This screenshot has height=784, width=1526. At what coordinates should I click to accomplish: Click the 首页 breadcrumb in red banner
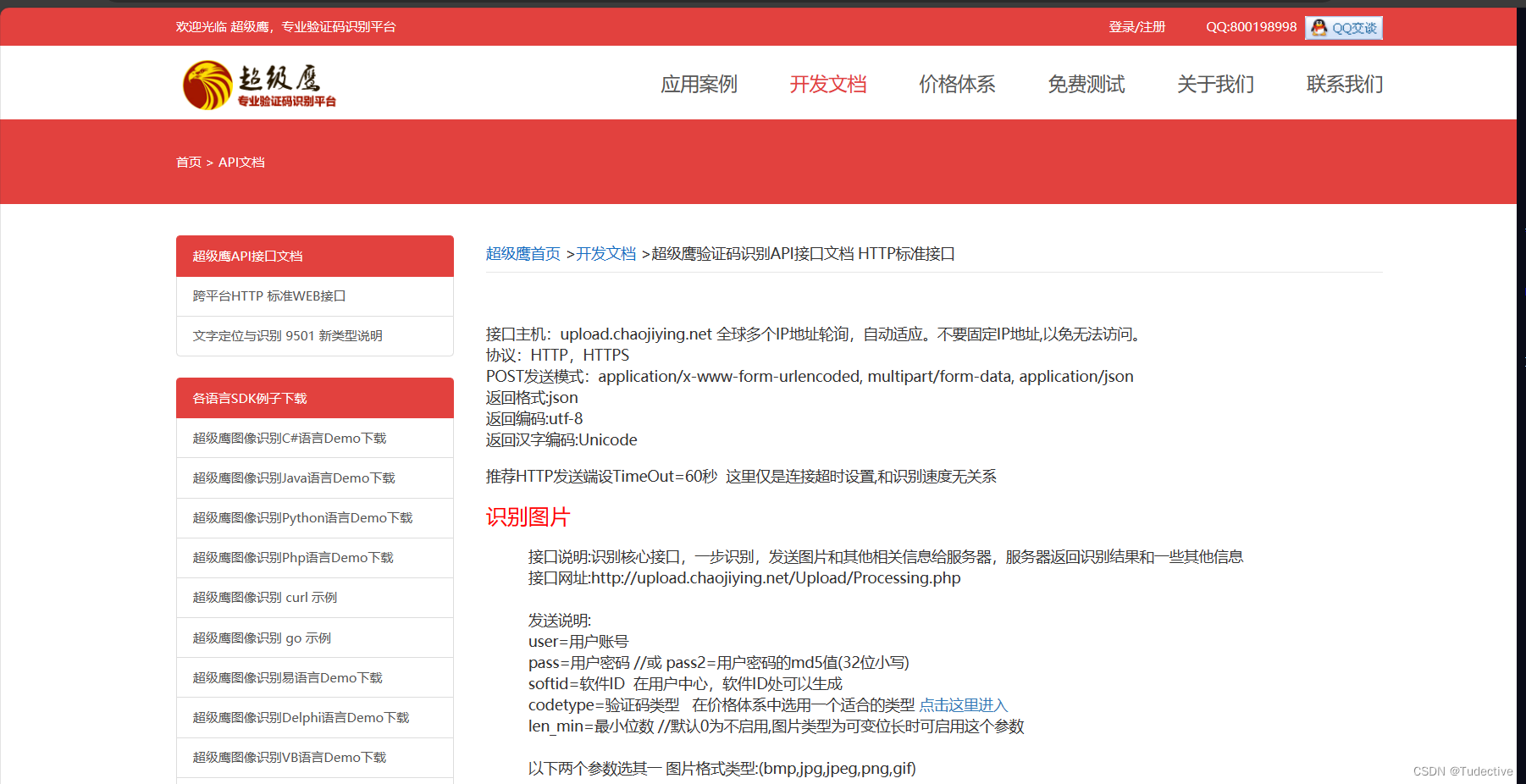point(189,162)
